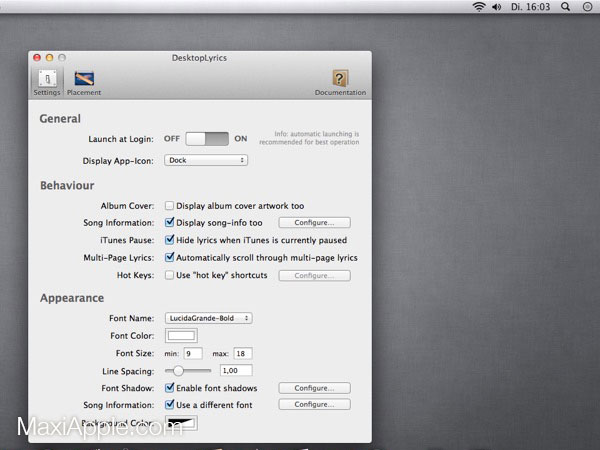Open the Font Name LucidaGrande-Bold dropdown
The image size is (600, 450).
[x=209, y=318]
